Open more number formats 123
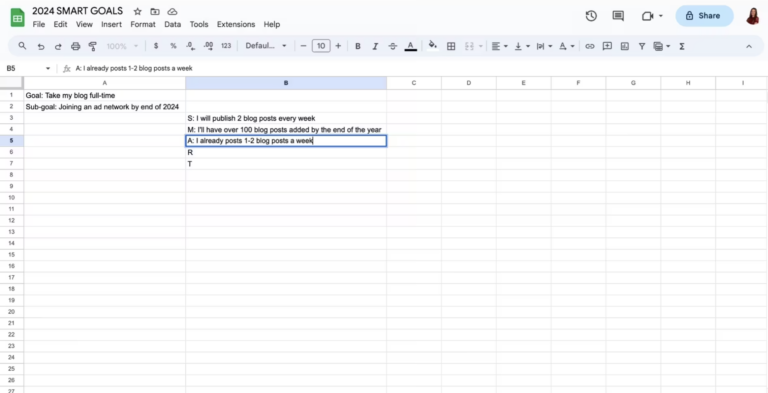 pyautogui.click(x=226, y=46)
